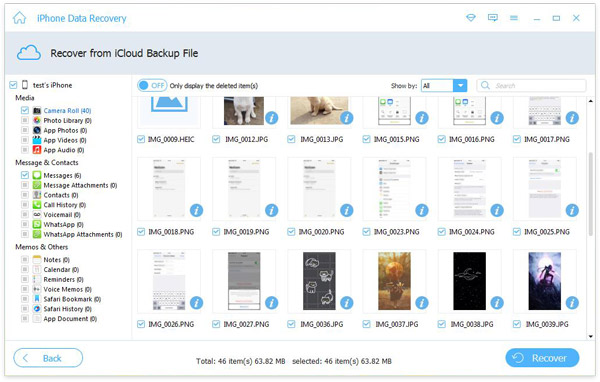Go to the Home icon
The image size is (600, 382).
coord(20,18)
